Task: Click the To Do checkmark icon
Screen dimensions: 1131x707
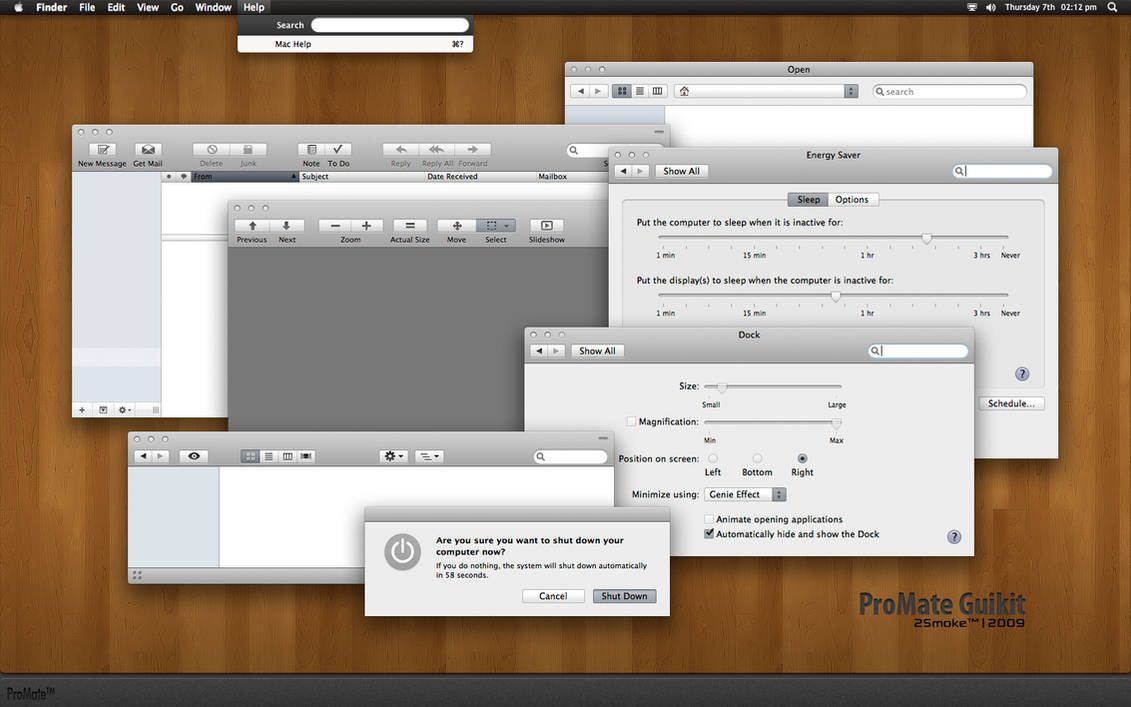Action: point(338,149)
